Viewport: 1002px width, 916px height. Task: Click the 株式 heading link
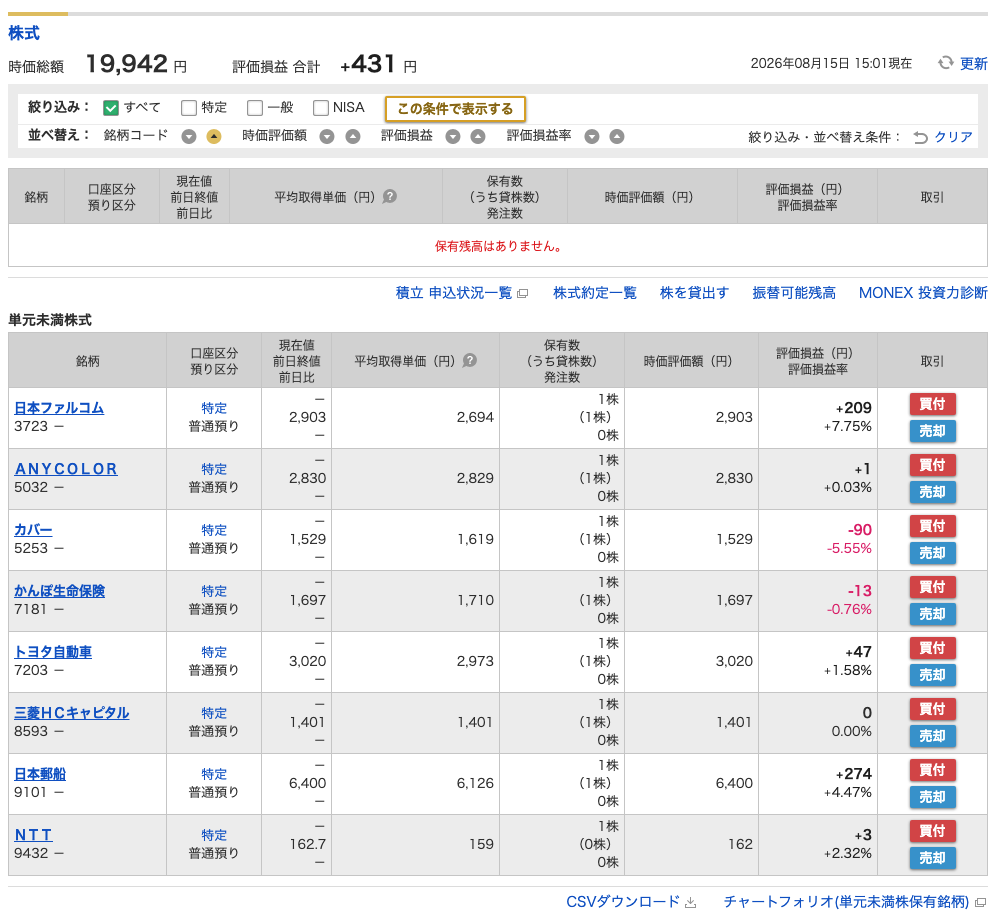coord(24,33)
